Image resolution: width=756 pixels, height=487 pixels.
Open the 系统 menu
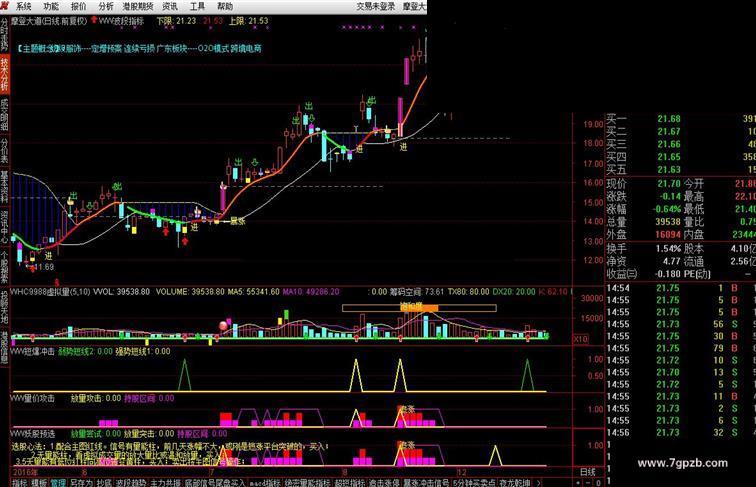24,6
